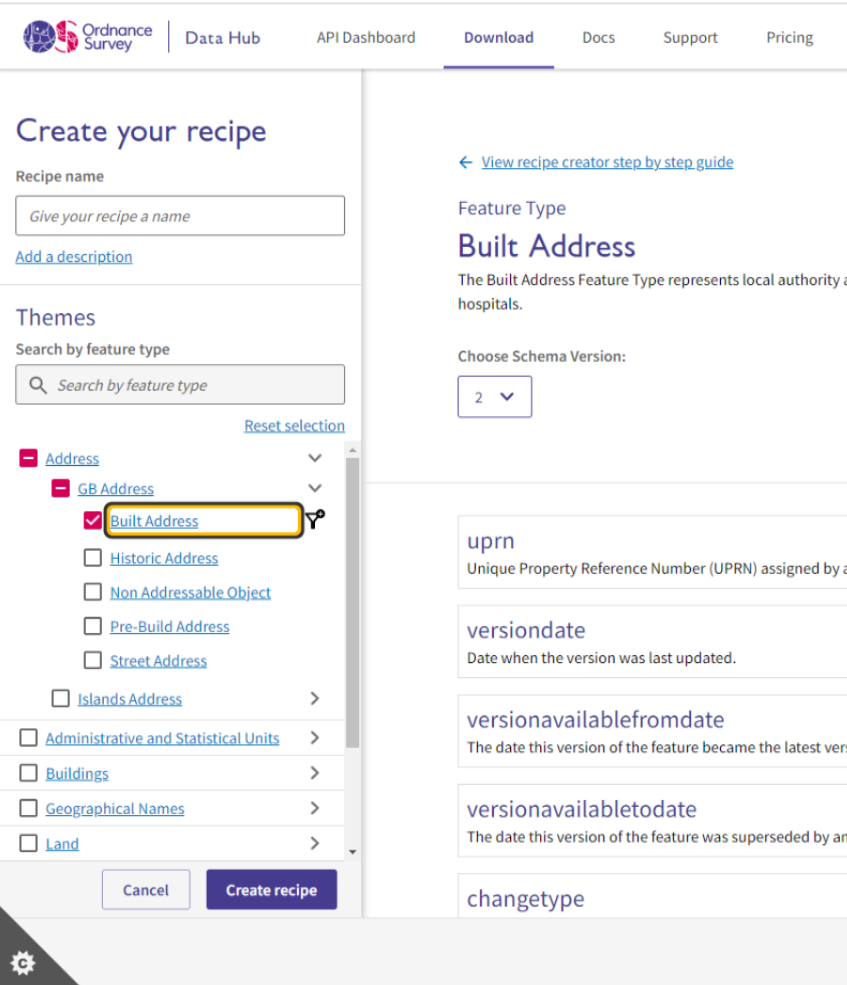
Task: Click the back arrow before the step guide link
Action: (x=465, y=162)
